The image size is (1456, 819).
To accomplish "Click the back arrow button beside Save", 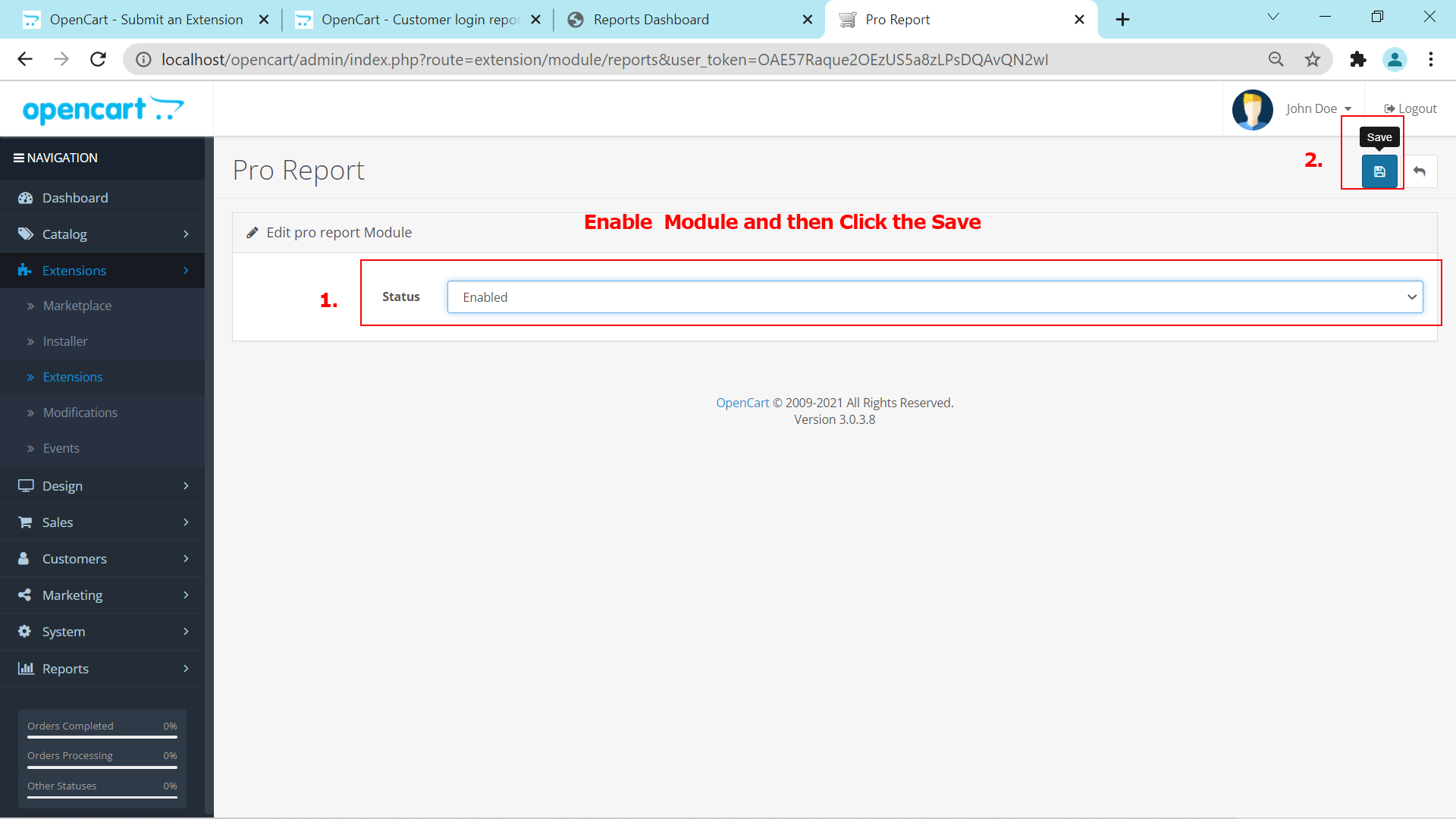I will coord(1420,171).
